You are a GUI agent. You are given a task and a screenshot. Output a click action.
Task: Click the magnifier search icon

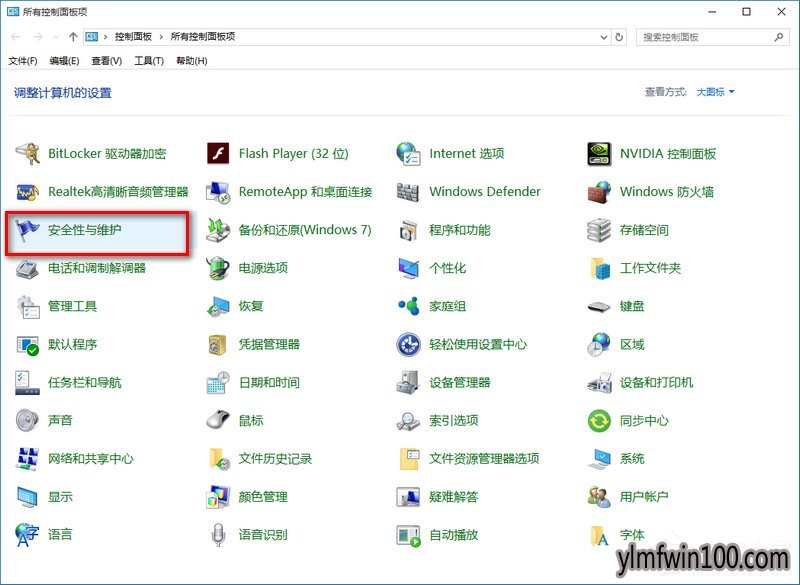pos(779,37)
